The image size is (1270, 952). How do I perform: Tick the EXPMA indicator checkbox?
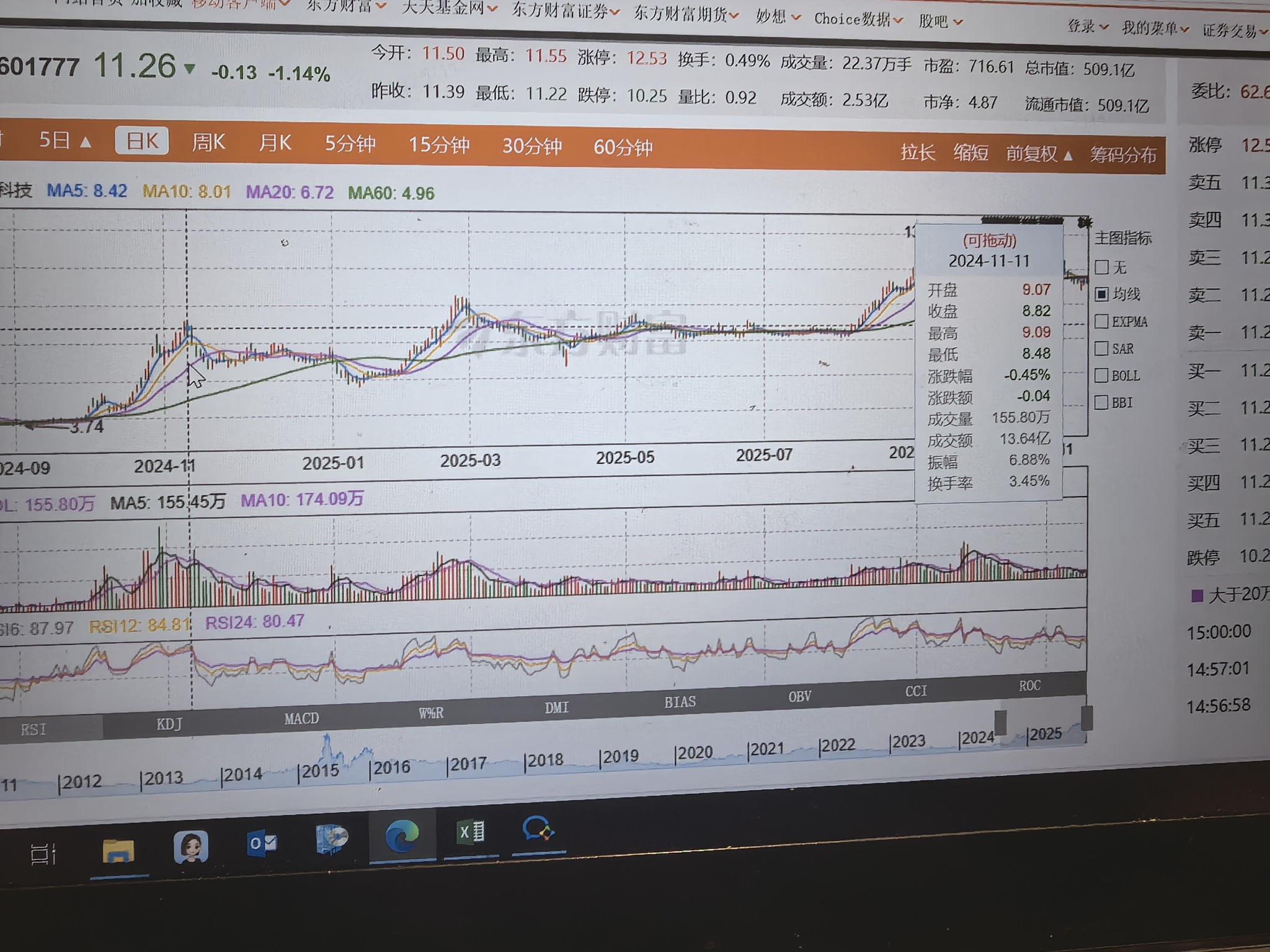pyautogui.click(x=1102, y=322)
